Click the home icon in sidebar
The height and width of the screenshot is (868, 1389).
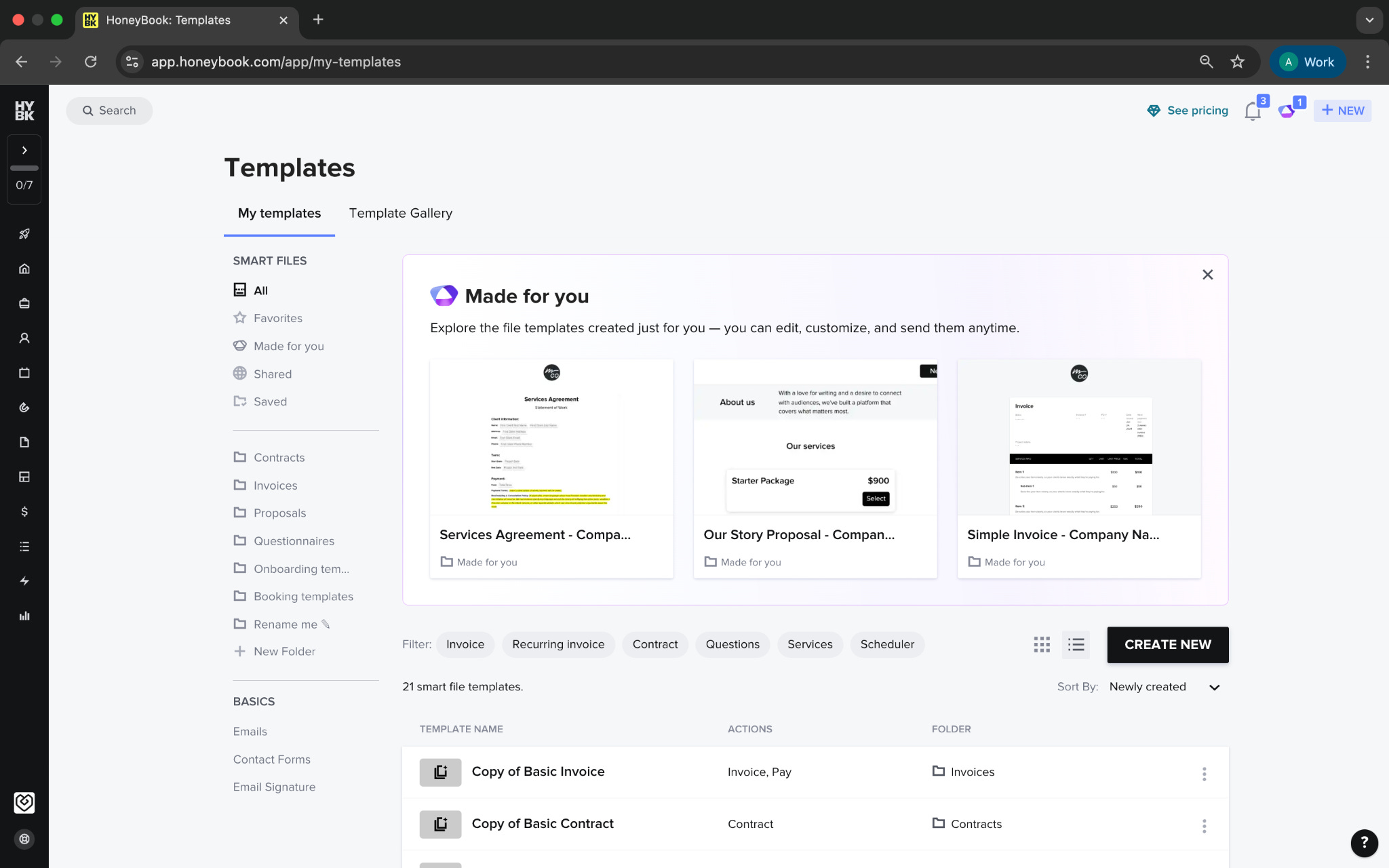click(24, 269)
